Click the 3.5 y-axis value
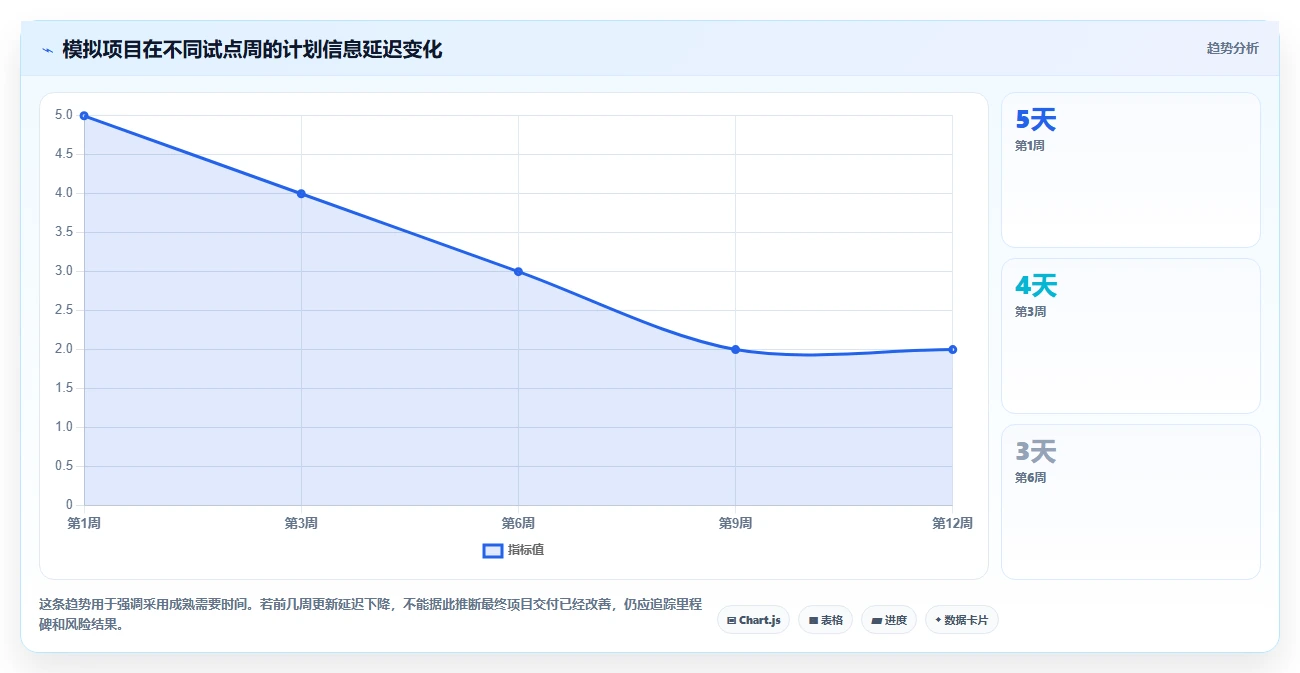The width and height of the screenshot is (1300, 673). tap(64, 232)
